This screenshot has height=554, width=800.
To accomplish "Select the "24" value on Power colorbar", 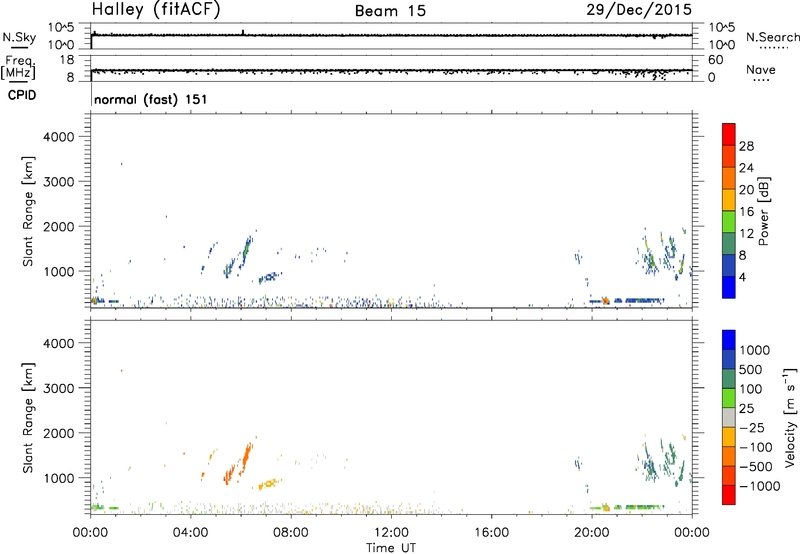I will tap(746, 168).
